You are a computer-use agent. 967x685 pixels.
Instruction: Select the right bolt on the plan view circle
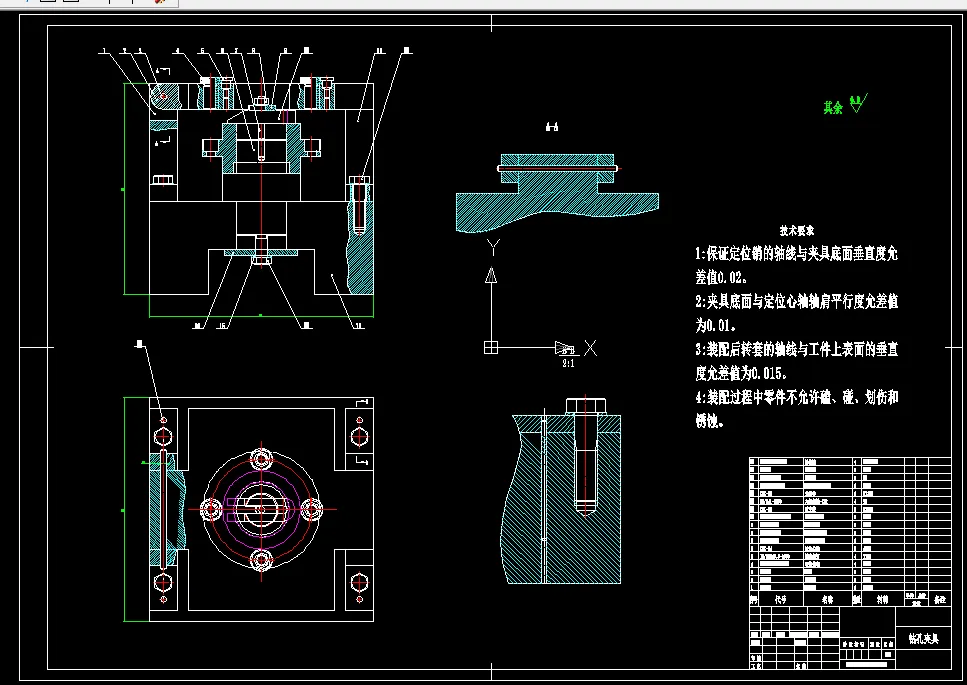tap(311, 509)
